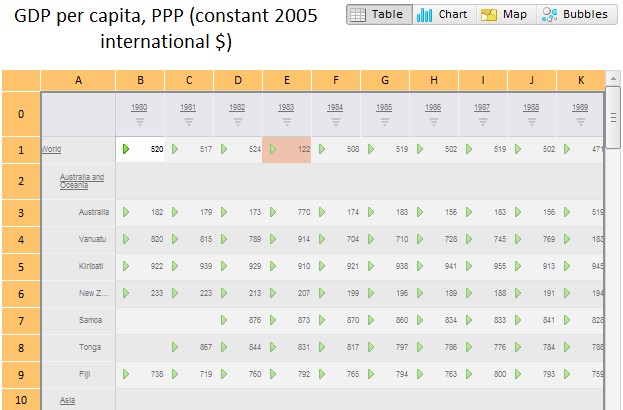Click the green arrow in Samoa 1982 cell
Image resolution: width=623 pixels, height=410 pixels.
click(x=224, y=319)
